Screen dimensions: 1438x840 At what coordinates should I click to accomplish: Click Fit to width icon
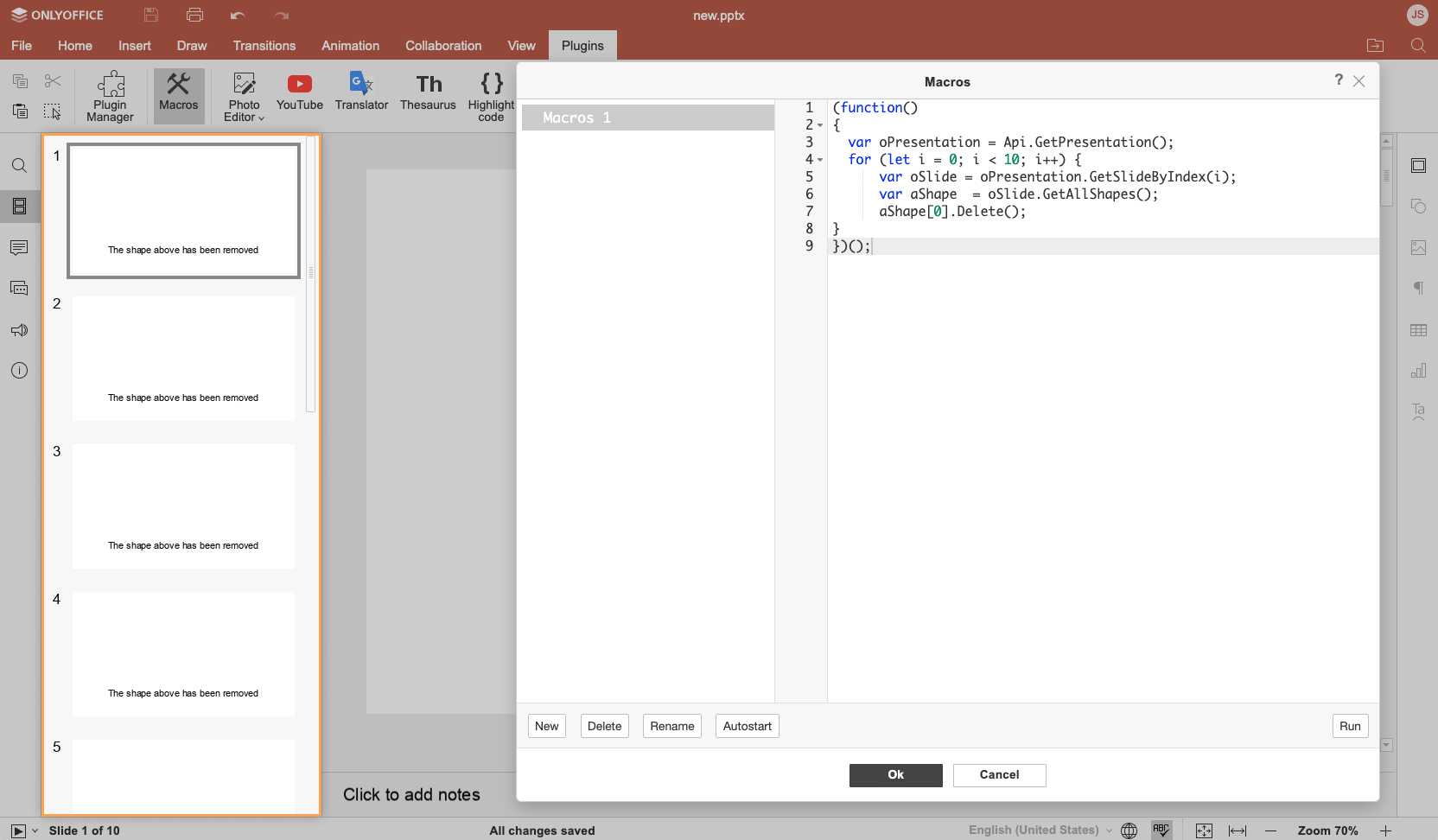1238,830
